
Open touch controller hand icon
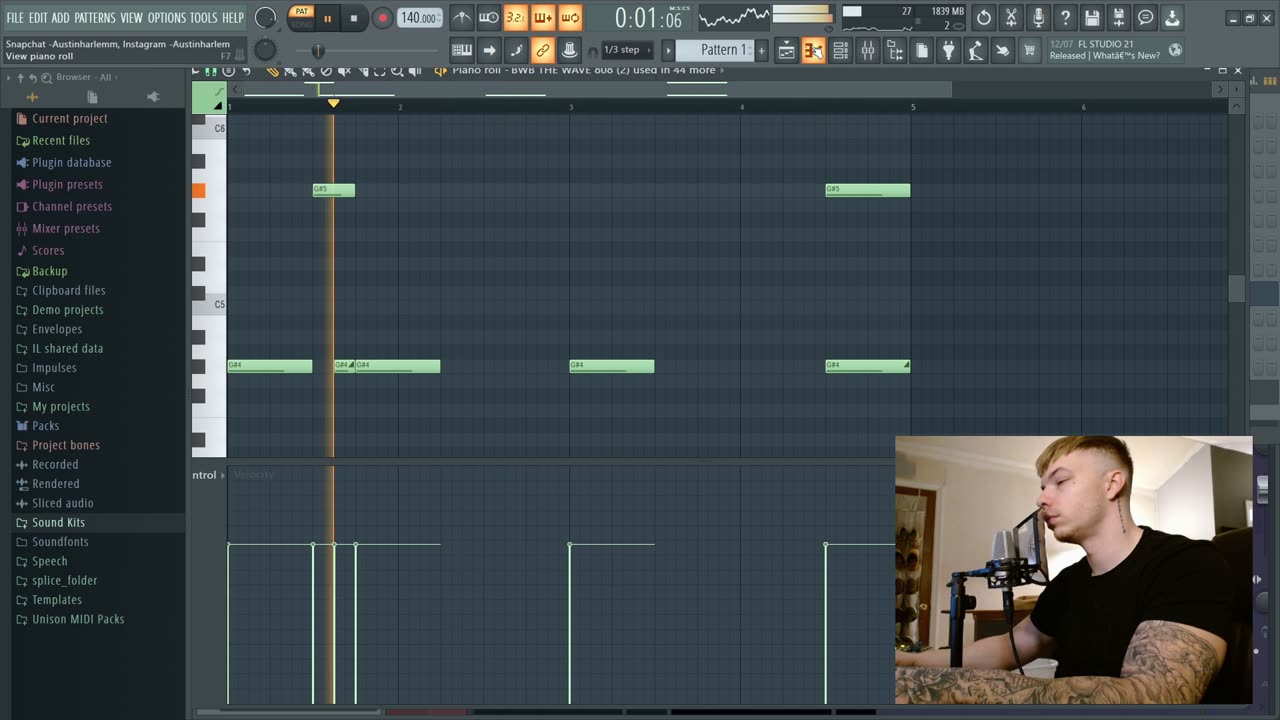[x=1002, y=50]
